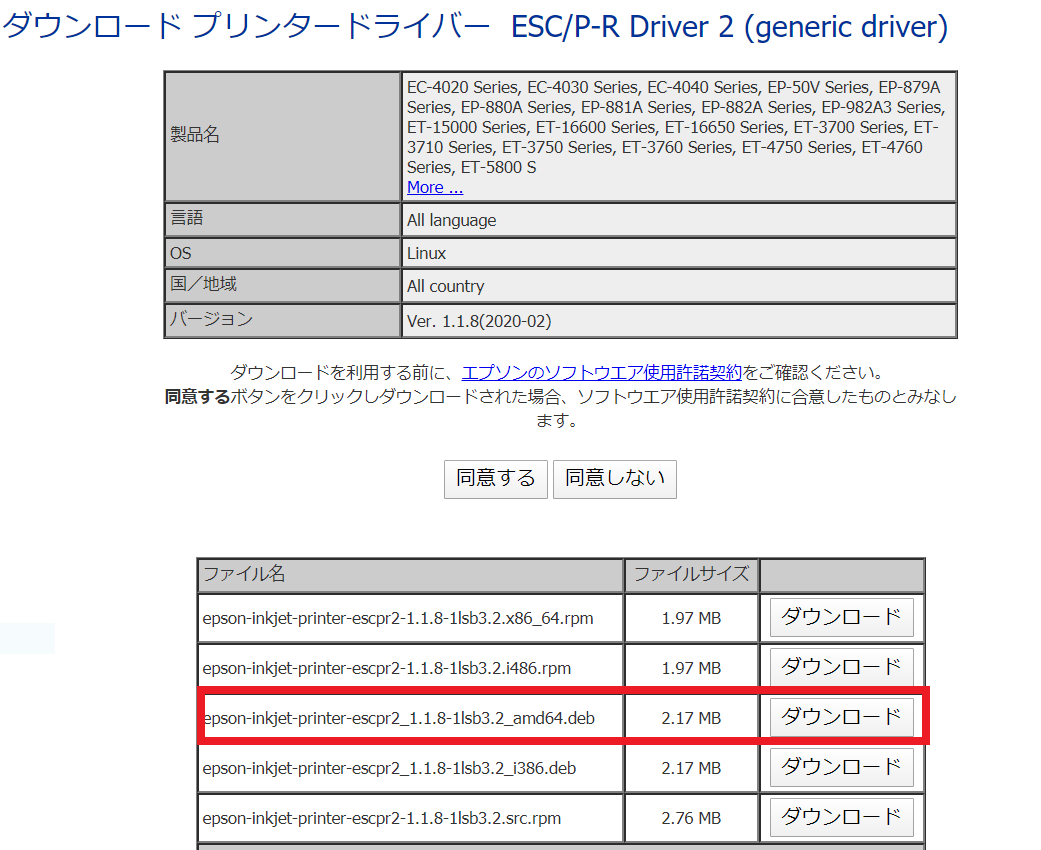Open the More ... product list link
1041x850 pixels.
pyautogui.click(x=435, y=188)
